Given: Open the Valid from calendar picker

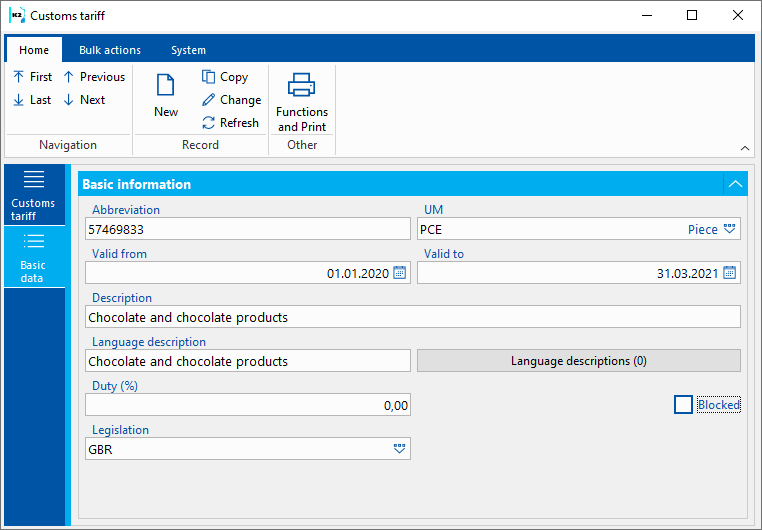Looking at the screenshot, I should click(x=400, y=273).
